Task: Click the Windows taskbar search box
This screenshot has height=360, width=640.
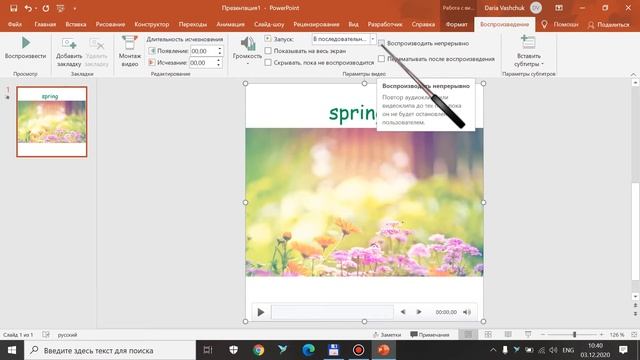Action: pos(110,350)
